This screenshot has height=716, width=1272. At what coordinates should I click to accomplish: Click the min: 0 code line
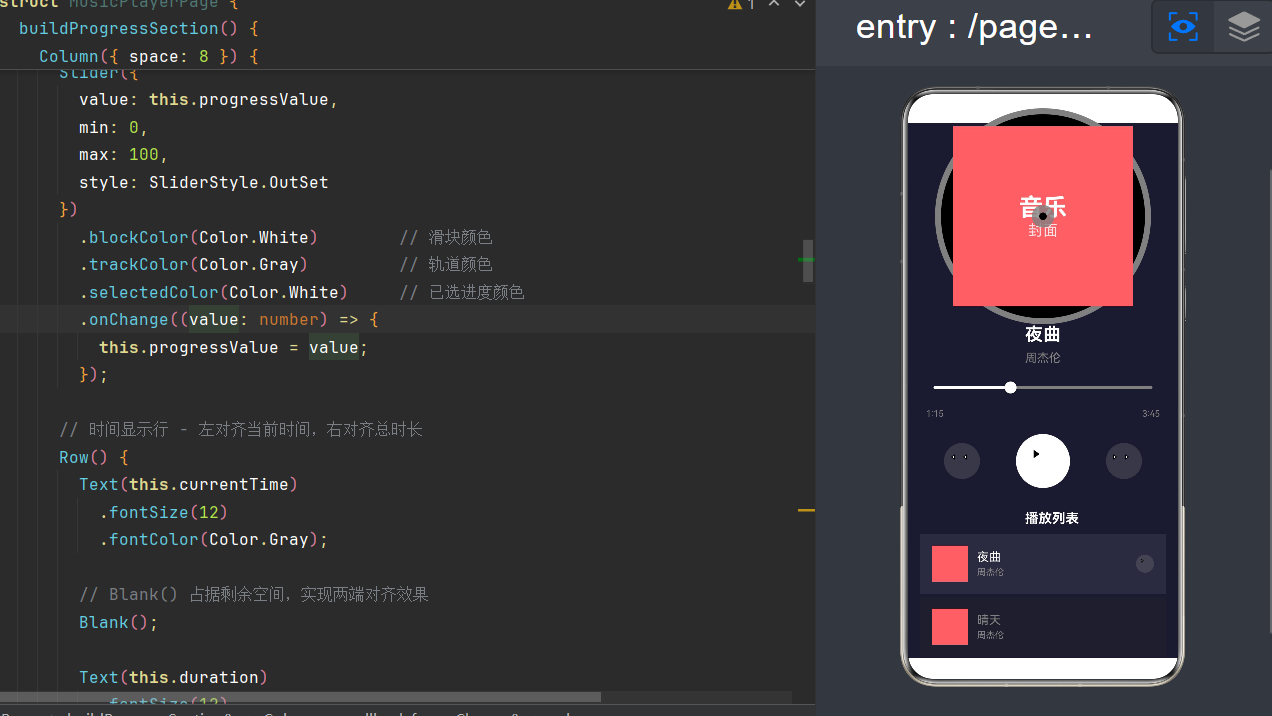pos(114,128)
